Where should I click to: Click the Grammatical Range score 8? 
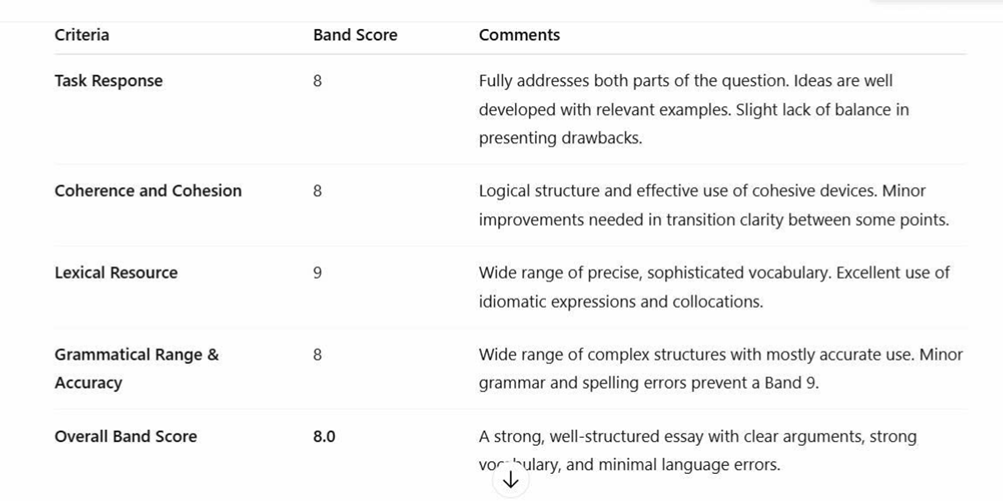click(x=317, y=355)
